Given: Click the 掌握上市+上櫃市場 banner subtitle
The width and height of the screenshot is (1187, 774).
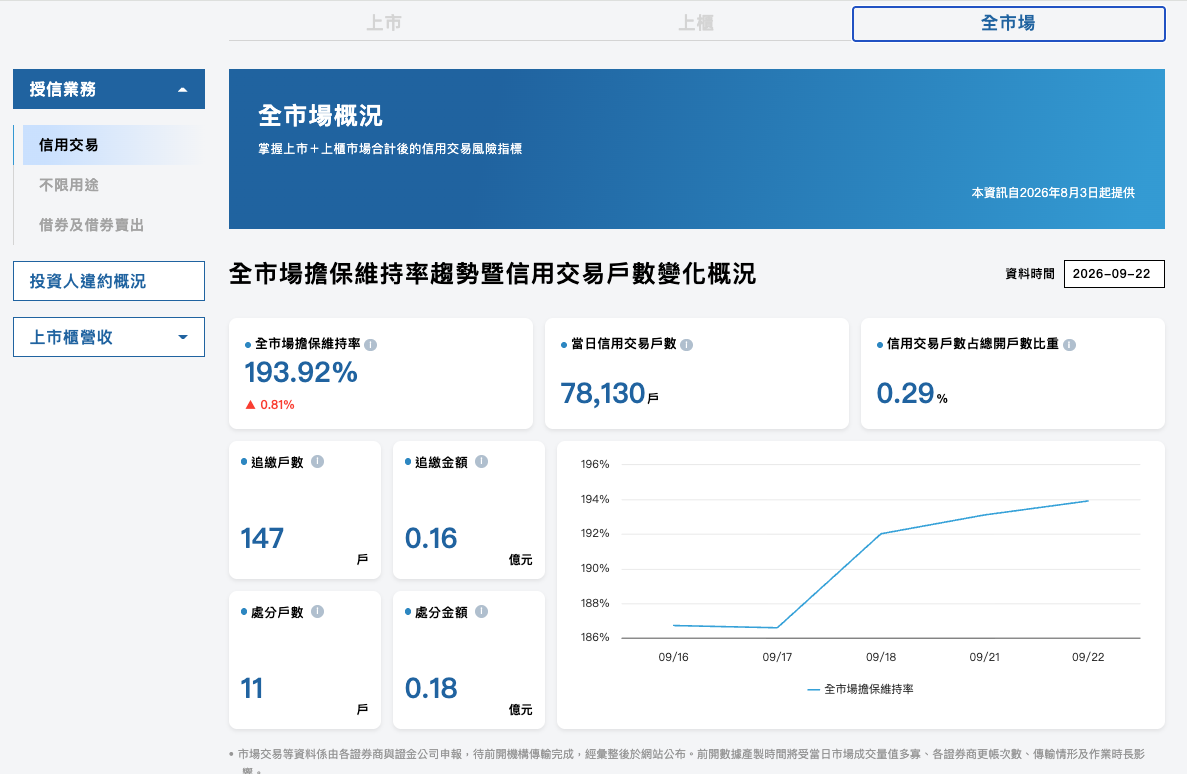Looking at the screenshot, I should 390,149.
